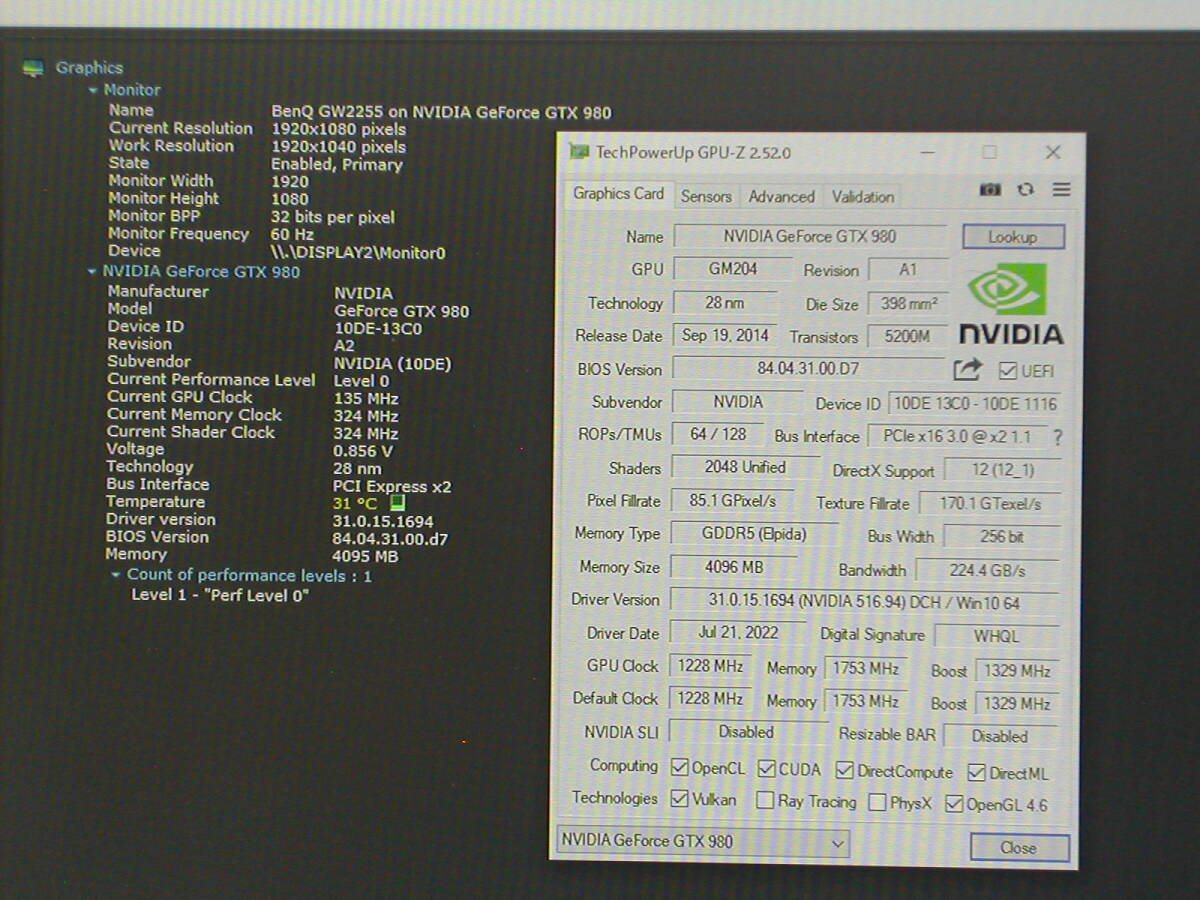Click the "PCI Express x2" bus value
1200x900 pixels.
[x=392, y=487]
